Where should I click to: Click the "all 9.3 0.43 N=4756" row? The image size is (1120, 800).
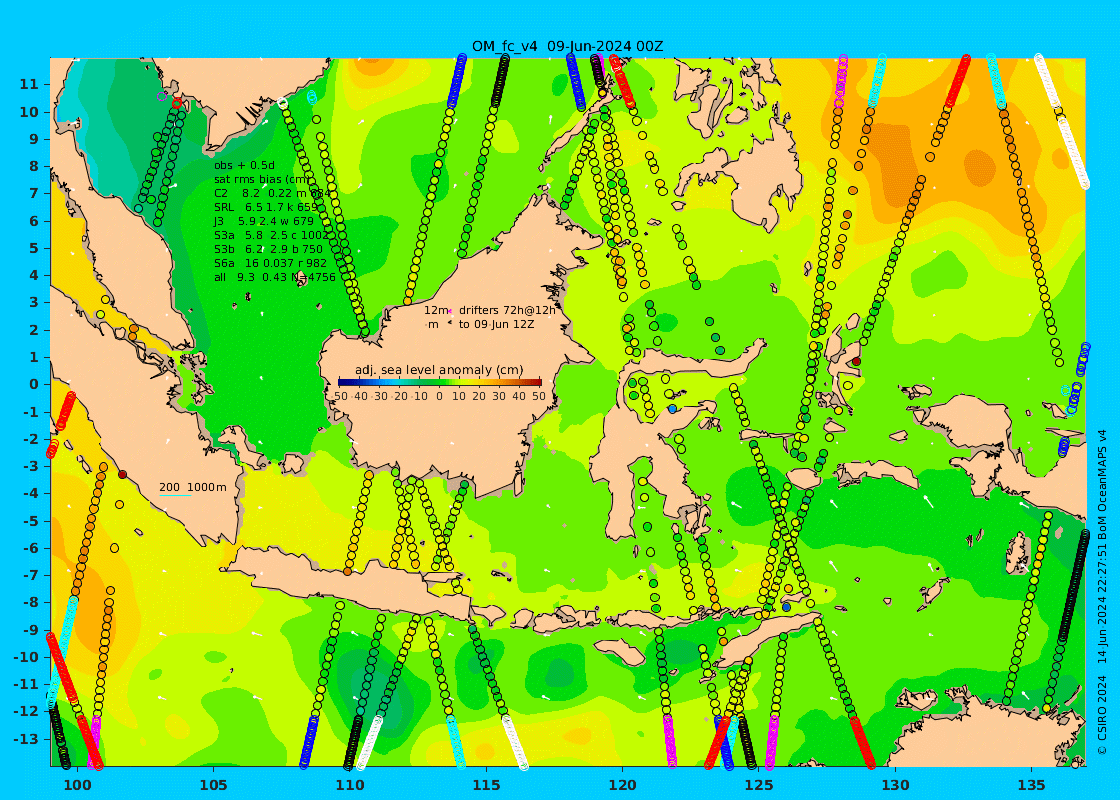point(275,277)
